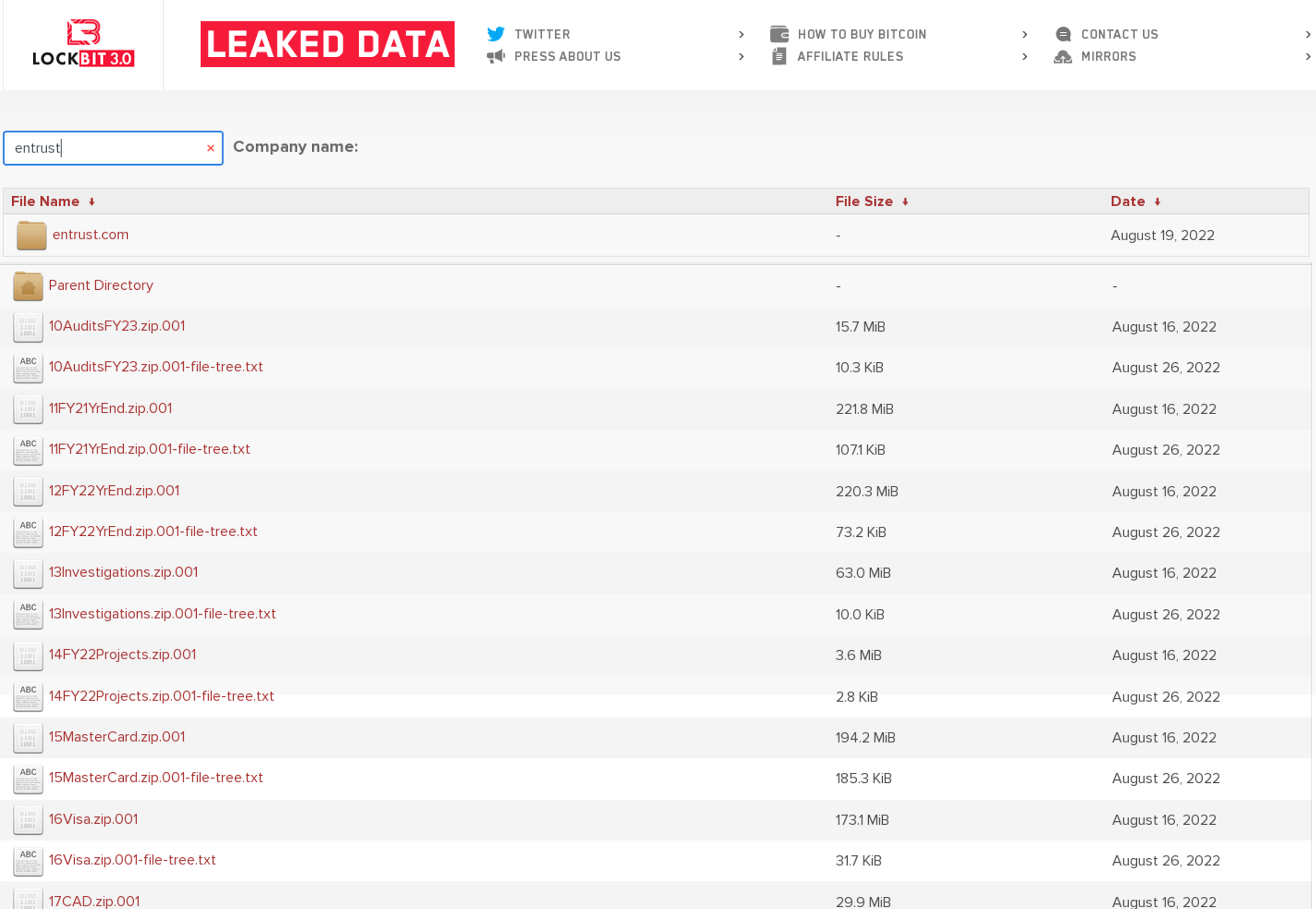The height and width of the screenshot is (909, 1316).
Task: Download 15MasterCard.zip.001
Action: click(117, 737)
